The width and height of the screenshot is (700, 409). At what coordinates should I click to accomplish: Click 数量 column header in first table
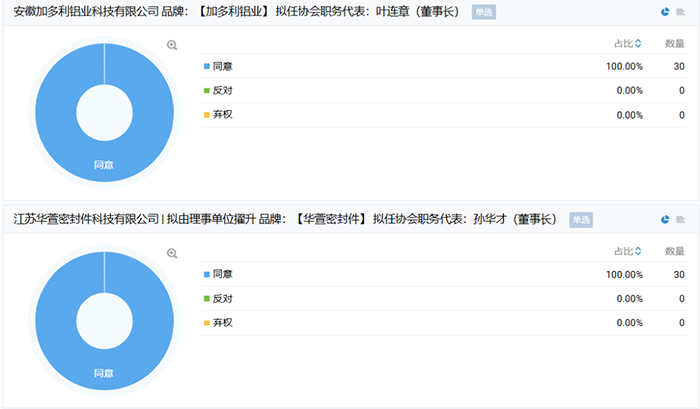(674, 43)
